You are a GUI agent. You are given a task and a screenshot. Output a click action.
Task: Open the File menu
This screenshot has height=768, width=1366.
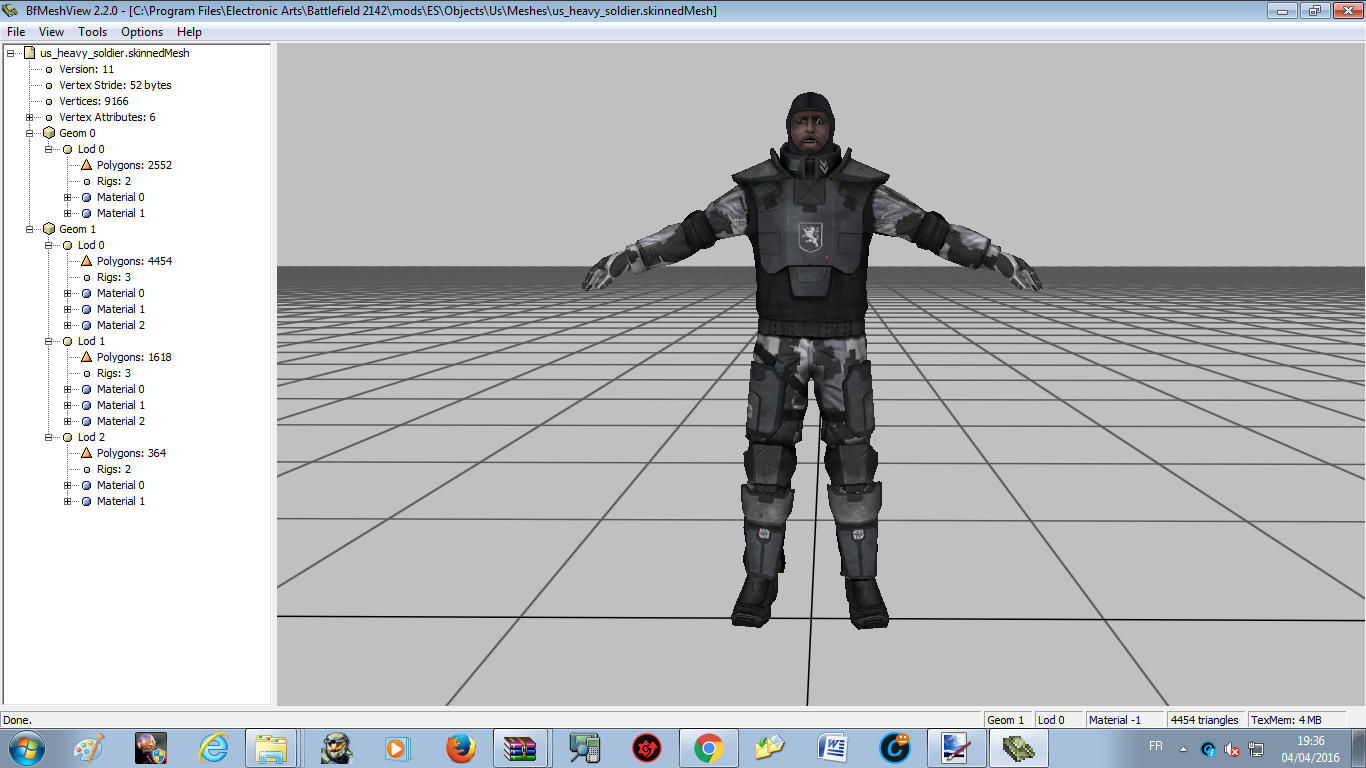pyautogui.click(x=16, y=32)
